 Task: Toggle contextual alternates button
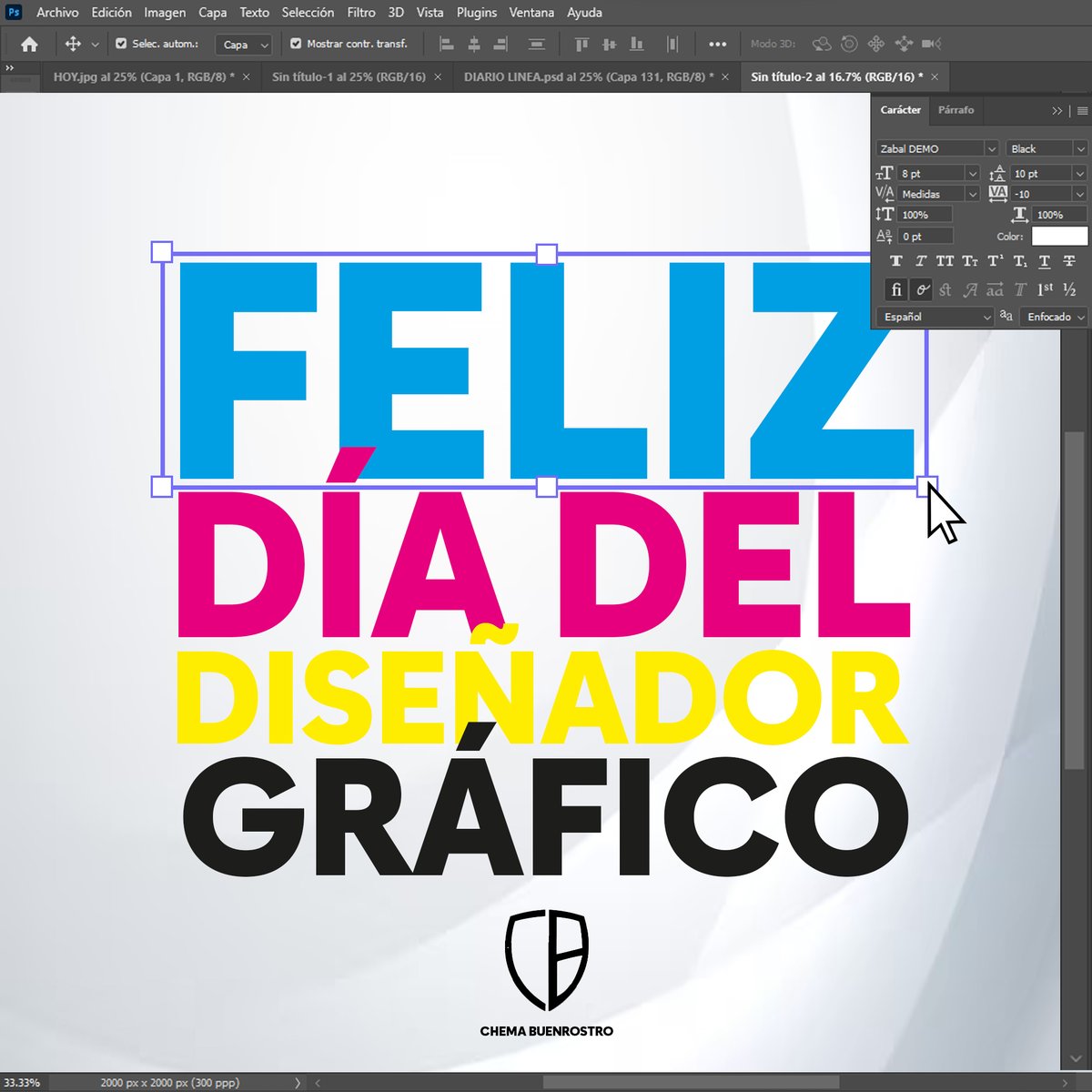tap(922, 289)
